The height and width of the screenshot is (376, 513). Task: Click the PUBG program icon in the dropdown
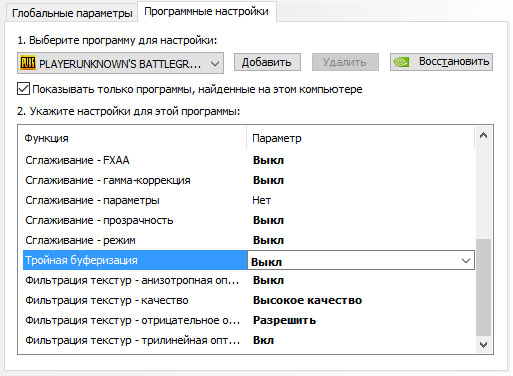pos(28,62)
